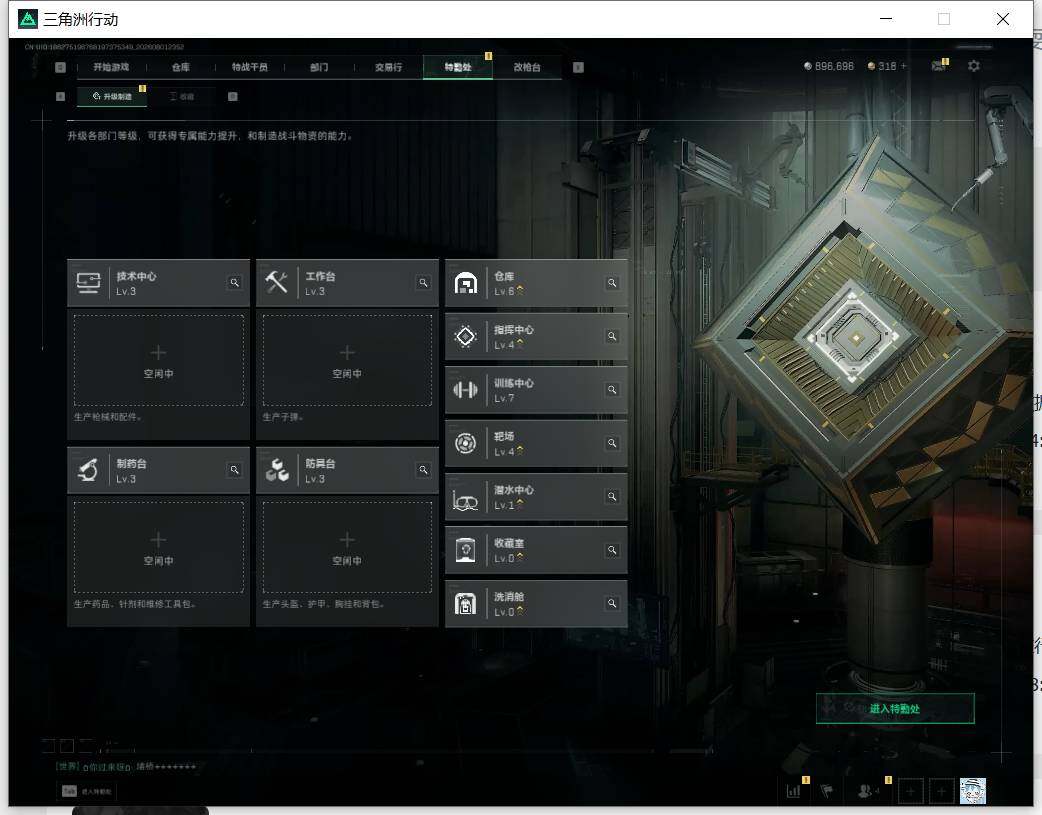
Task: Open the 靶场 Lv.4 department card
Action: pyautogui.click(x=536, y=443)
